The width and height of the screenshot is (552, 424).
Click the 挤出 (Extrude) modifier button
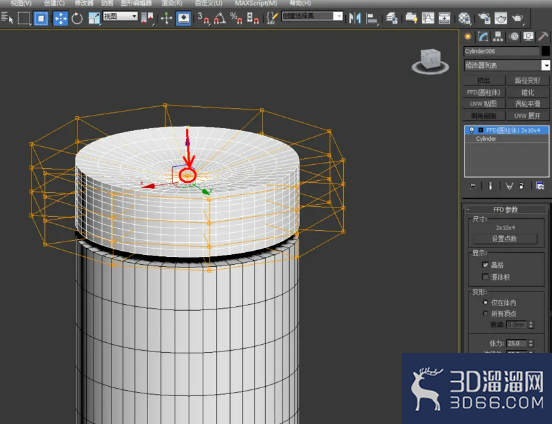pyautogui.click(x=484, y=81)
